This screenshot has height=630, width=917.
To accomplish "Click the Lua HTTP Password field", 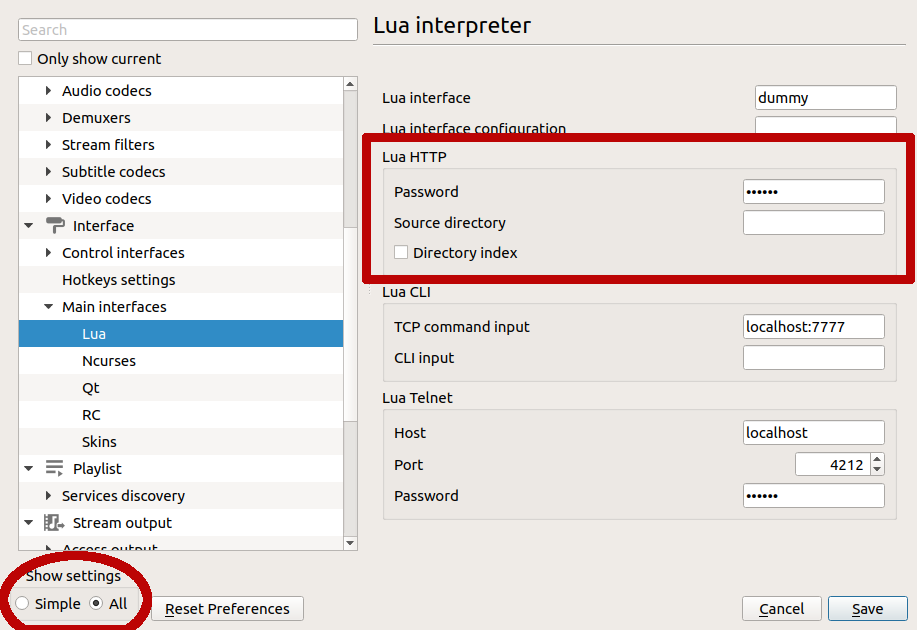I will coord(813,192).
